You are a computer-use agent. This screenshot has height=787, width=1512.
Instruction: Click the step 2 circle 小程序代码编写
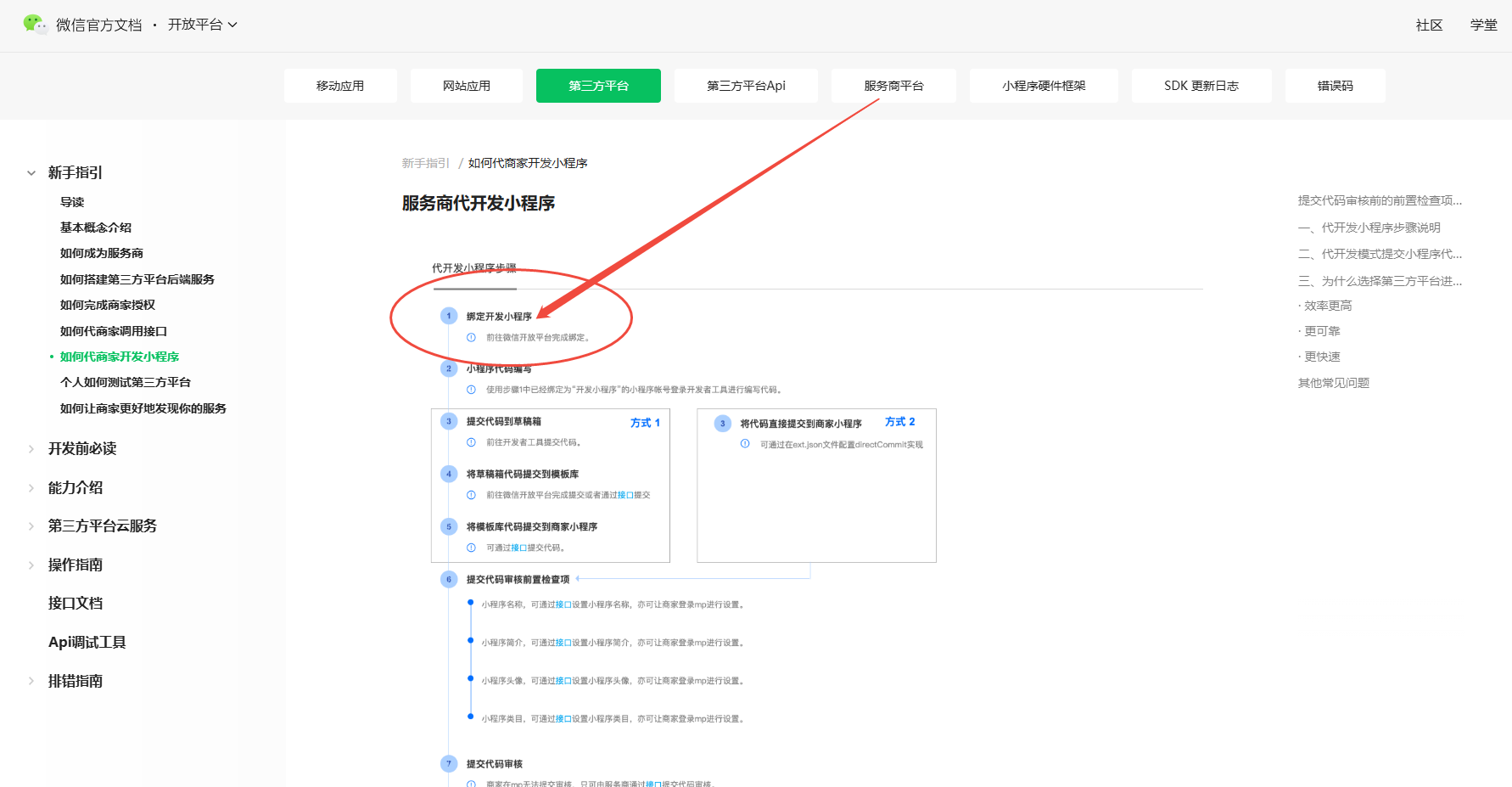[x=449, y=368]
